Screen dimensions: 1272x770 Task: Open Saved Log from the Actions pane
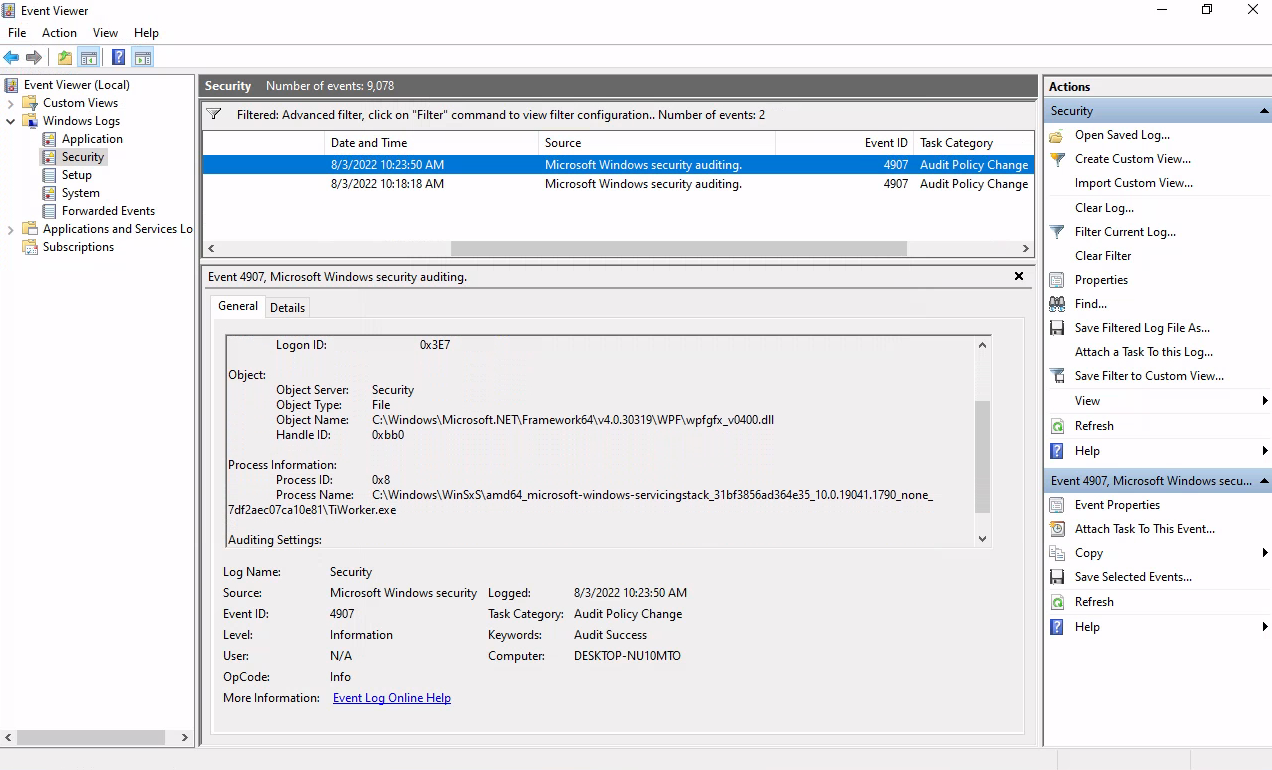[x=1121, y=135]
